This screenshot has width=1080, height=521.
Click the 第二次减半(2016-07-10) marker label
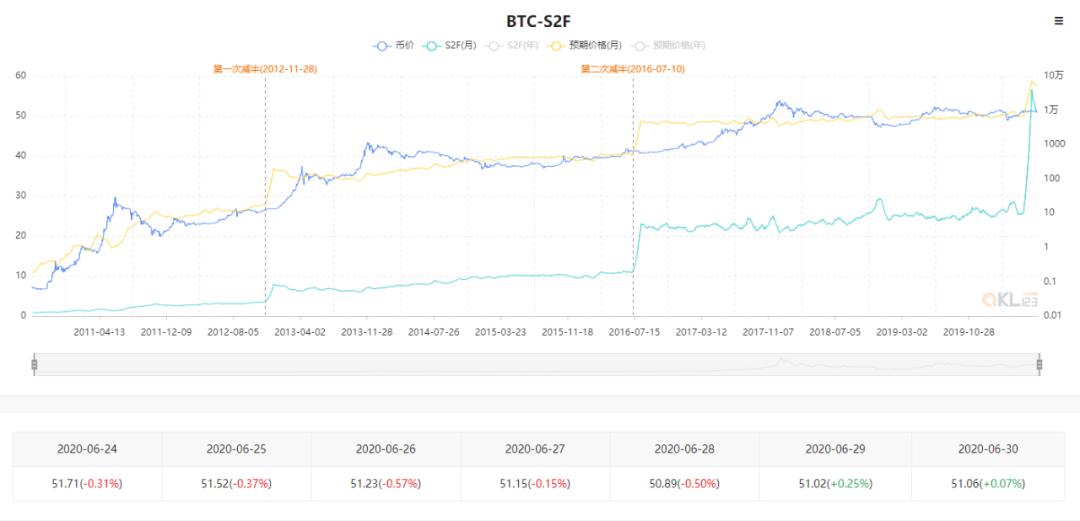coord(633,69)
